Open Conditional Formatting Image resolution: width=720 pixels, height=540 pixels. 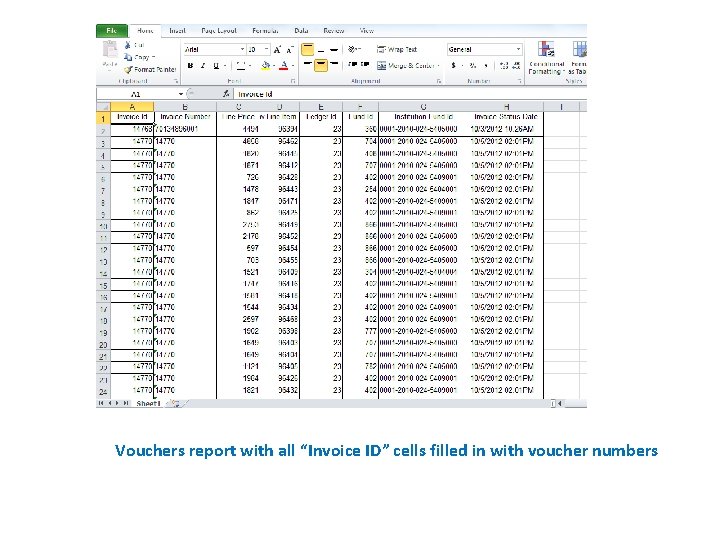point(546,57)
